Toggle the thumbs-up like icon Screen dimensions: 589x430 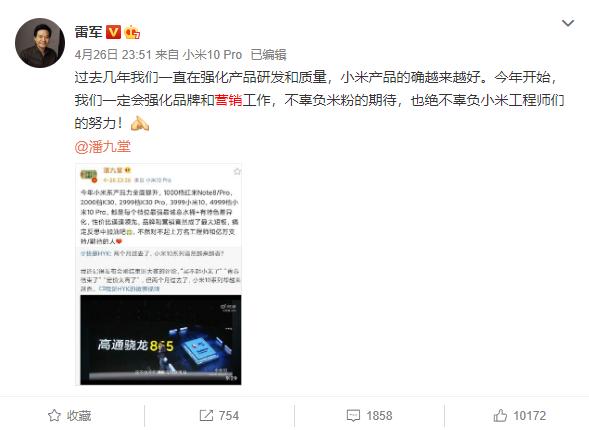pyautogui.click(x=500, y=415)
